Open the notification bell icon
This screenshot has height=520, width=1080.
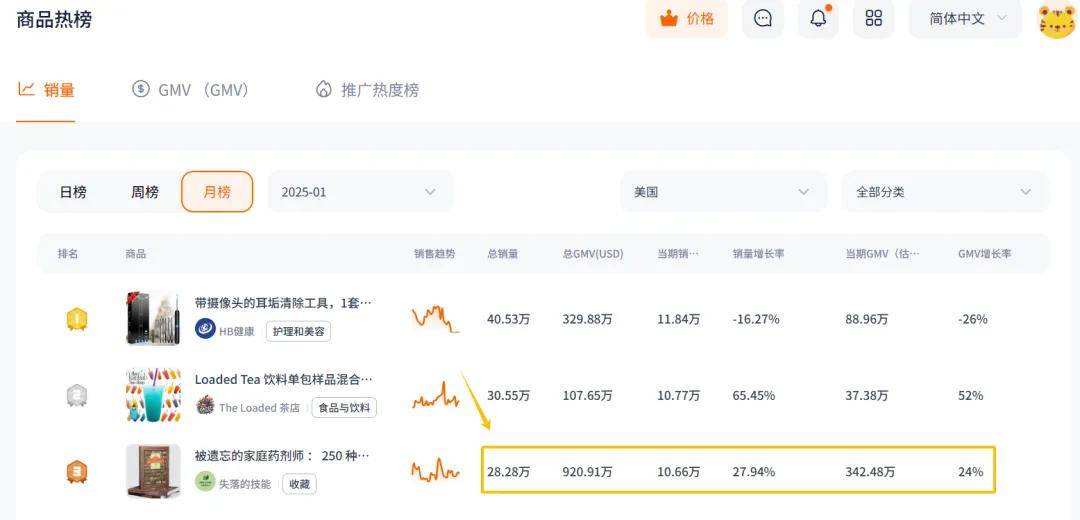pos(818,19)
